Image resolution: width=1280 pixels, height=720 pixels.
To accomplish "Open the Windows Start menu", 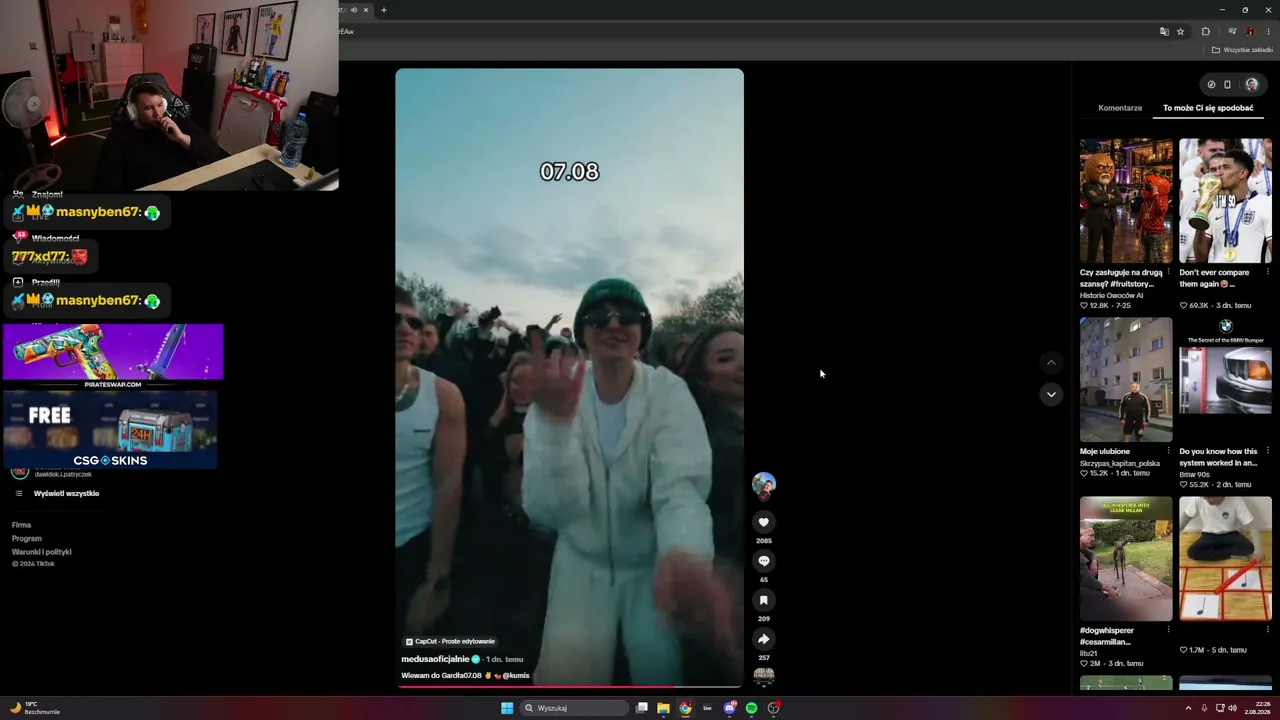I will tap(507, 708).
